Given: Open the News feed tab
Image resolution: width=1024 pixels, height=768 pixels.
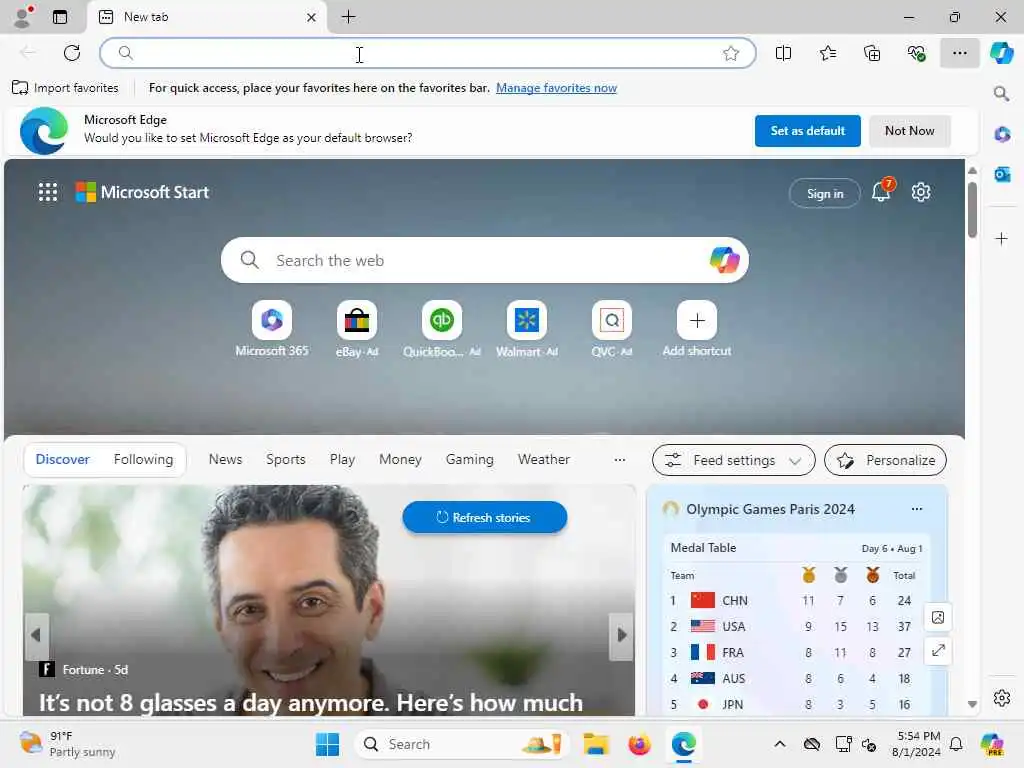Looking at the screenshot, I should point(225,459).
